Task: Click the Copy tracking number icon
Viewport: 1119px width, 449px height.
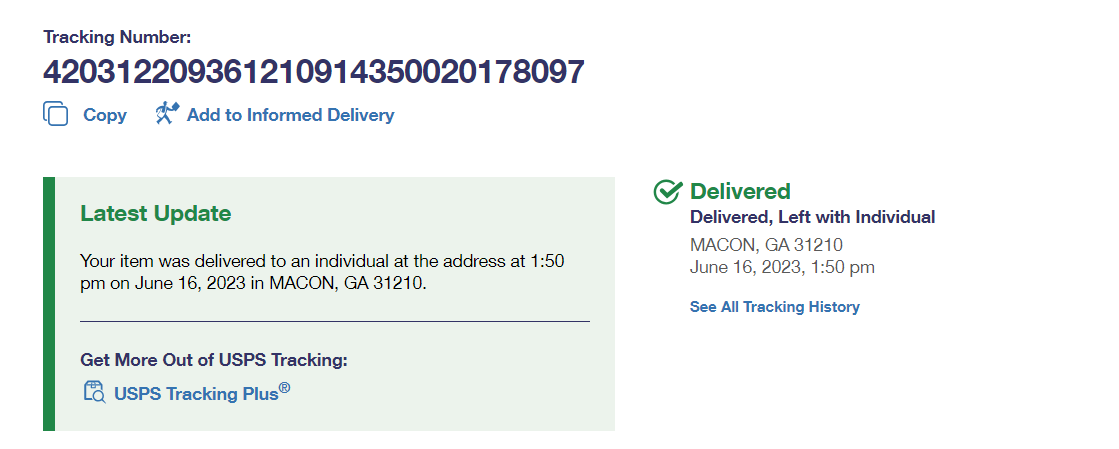Action: click(x=56, y=114)
